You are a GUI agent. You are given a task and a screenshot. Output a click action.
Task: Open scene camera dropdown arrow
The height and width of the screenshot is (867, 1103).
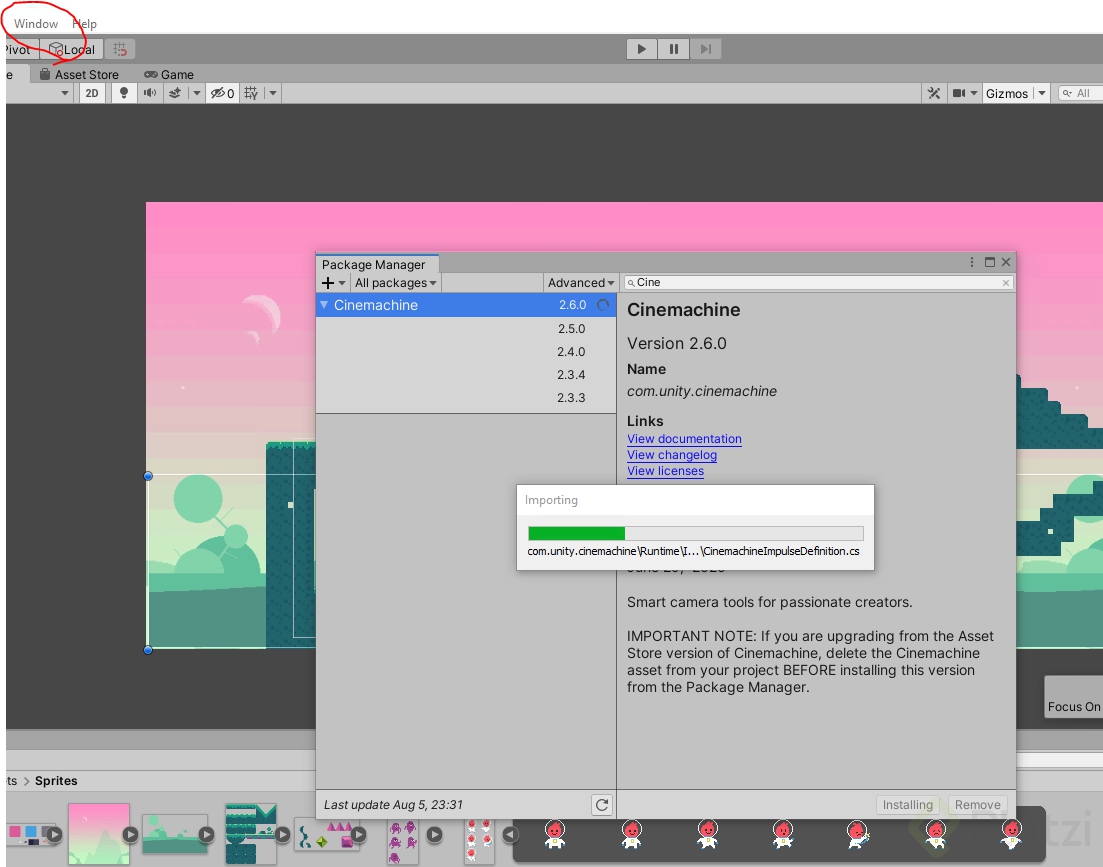pyautogui.click(x=974, y=93)
